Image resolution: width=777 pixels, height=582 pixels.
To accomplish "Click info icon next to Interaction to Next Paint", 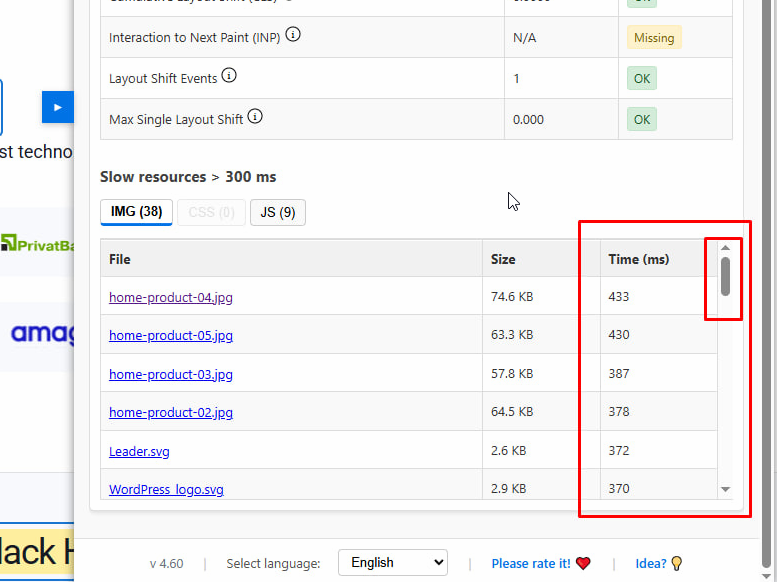I will 293,35.
